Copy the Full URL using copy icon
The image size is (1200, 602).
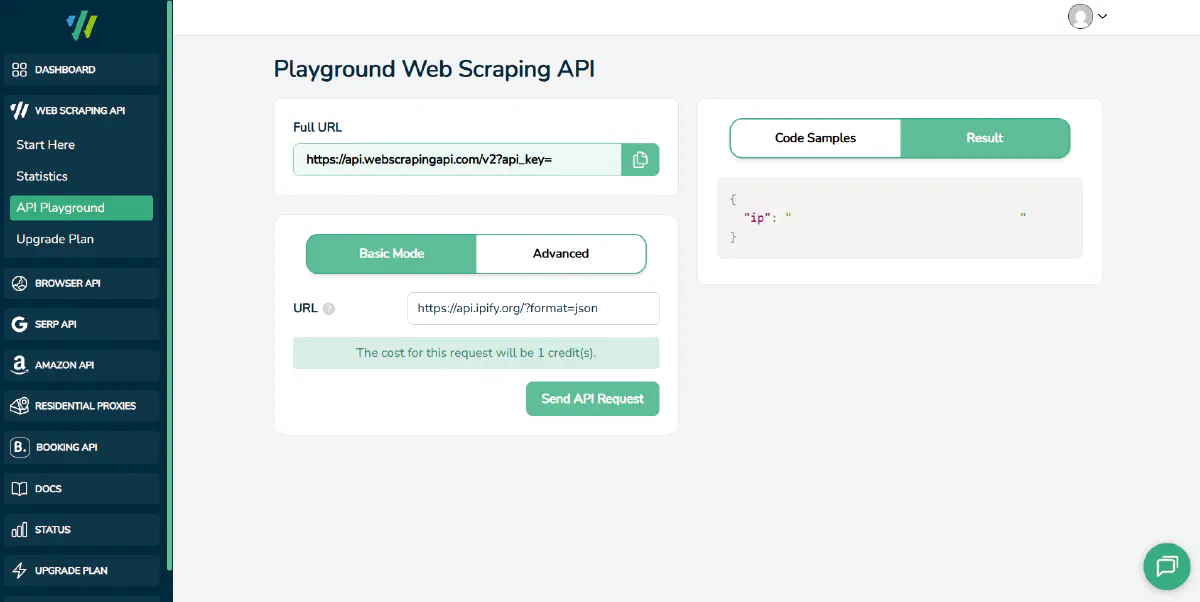click(x=640, y=159)
